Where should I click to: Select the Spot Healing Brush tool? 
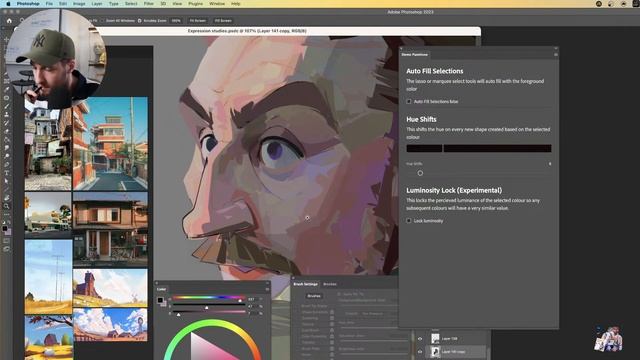(7, 98)
